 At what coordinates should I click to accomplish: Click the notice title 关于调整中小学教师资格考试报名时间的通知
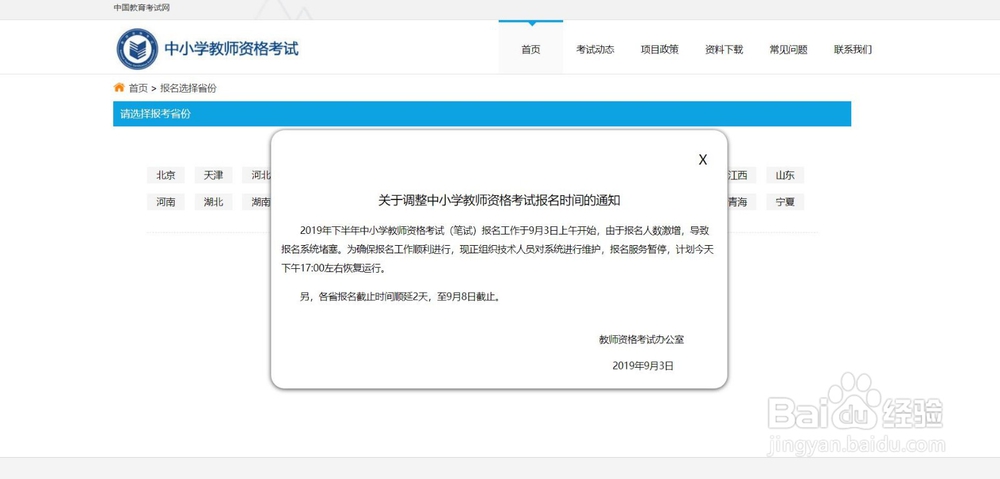click(499, 200)
